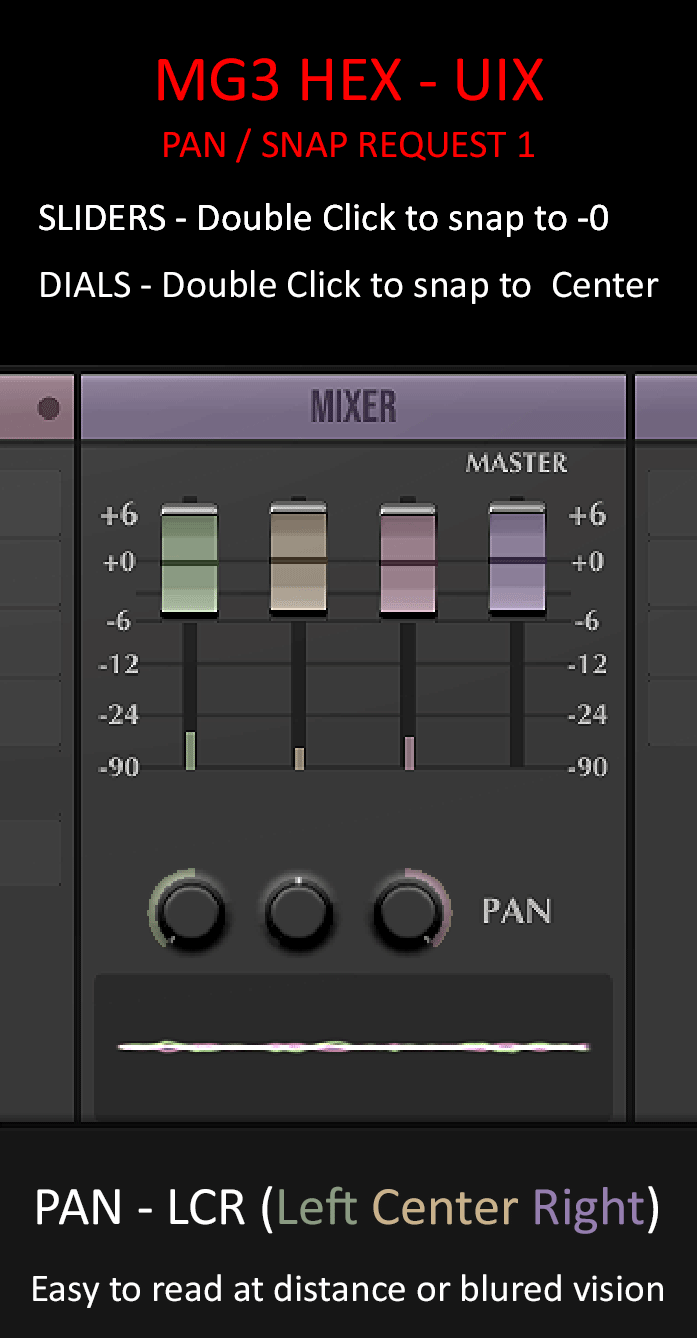Click the right-side -90 scale marking
The width and height of the screenshot is (697, 1338).
(x=587, y=768)
